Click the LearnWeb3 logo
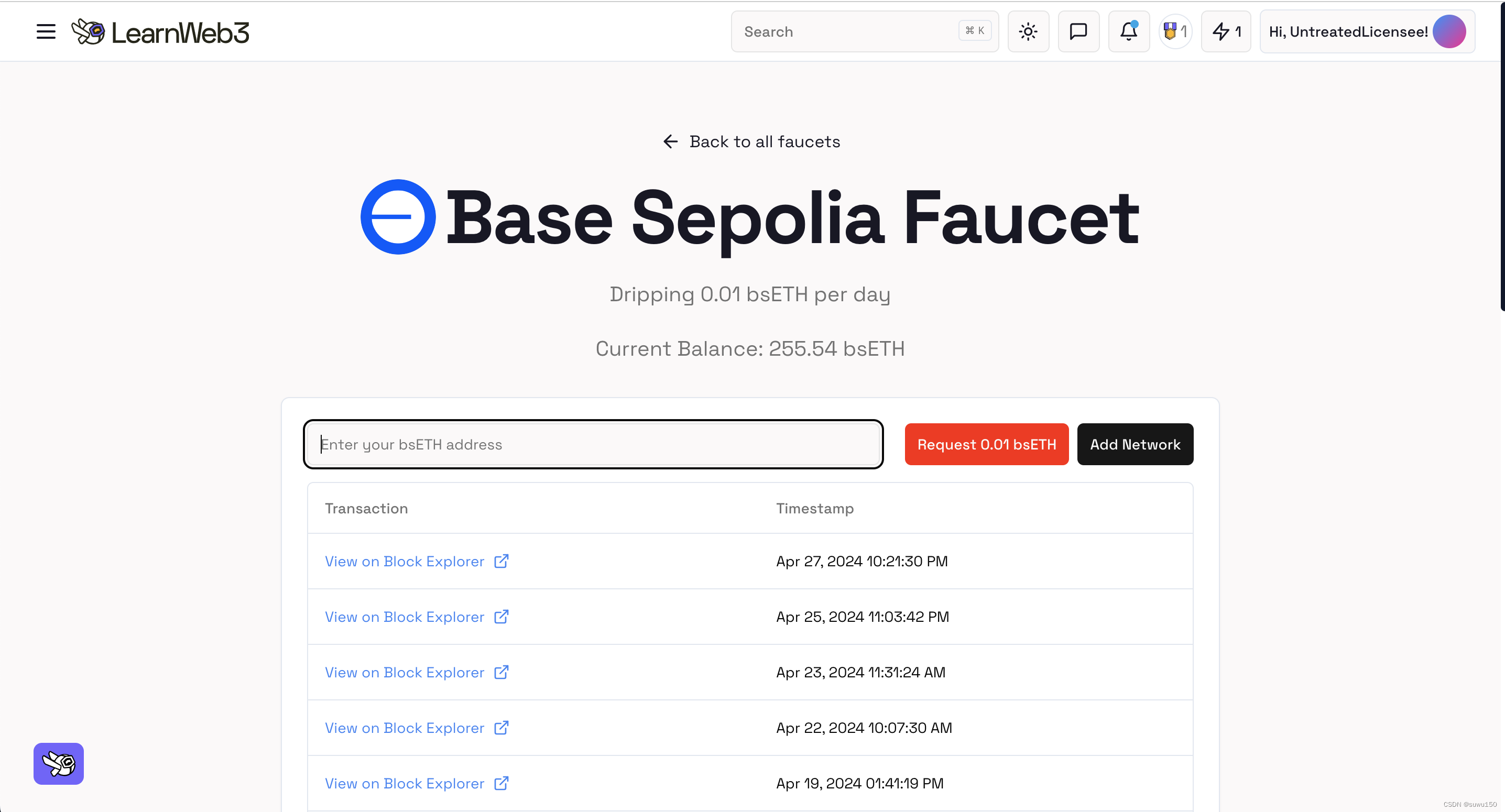1505x812 pixels. [160, 31]
